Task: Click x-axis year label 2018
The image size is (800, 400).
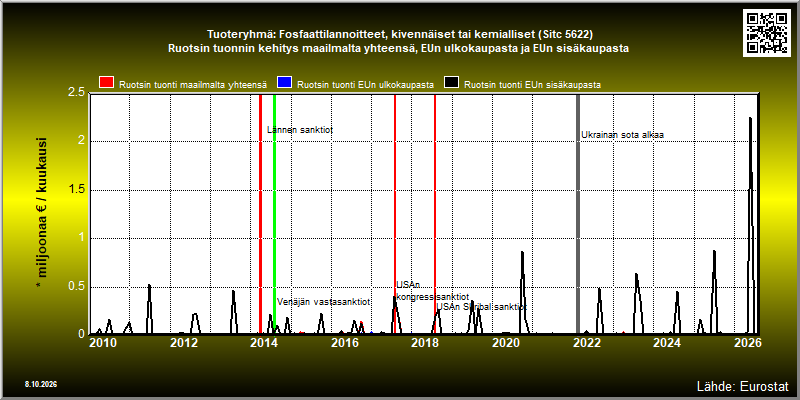Action: pos(425,343)
